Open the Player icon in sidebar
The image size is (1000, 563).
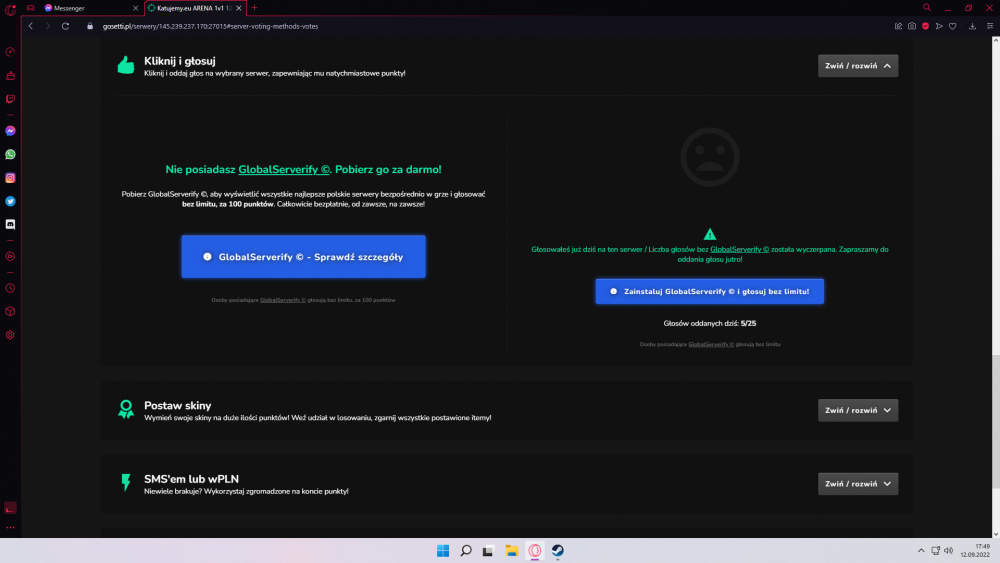pos(10,256)
